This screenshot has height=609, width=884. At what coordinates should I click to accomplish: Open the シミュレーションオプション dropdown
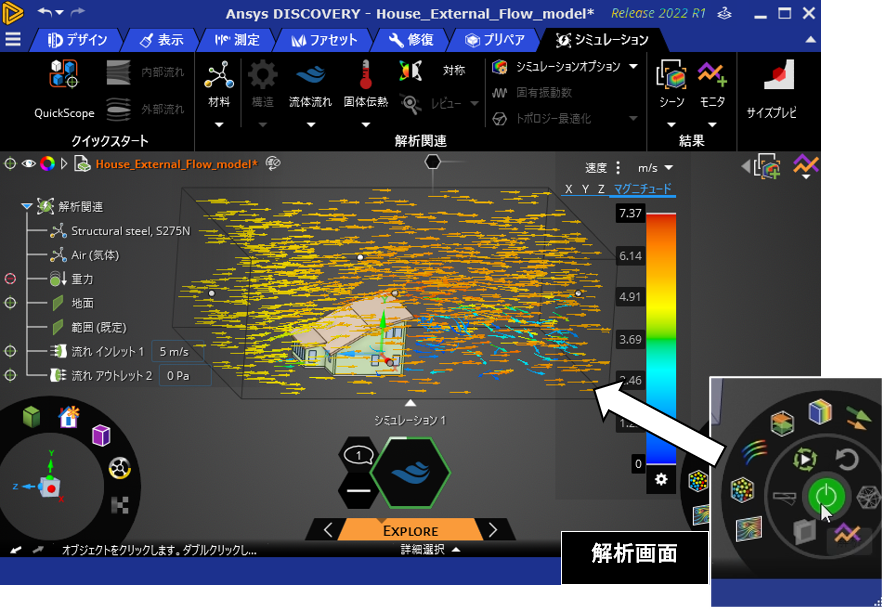click(633, 67)
